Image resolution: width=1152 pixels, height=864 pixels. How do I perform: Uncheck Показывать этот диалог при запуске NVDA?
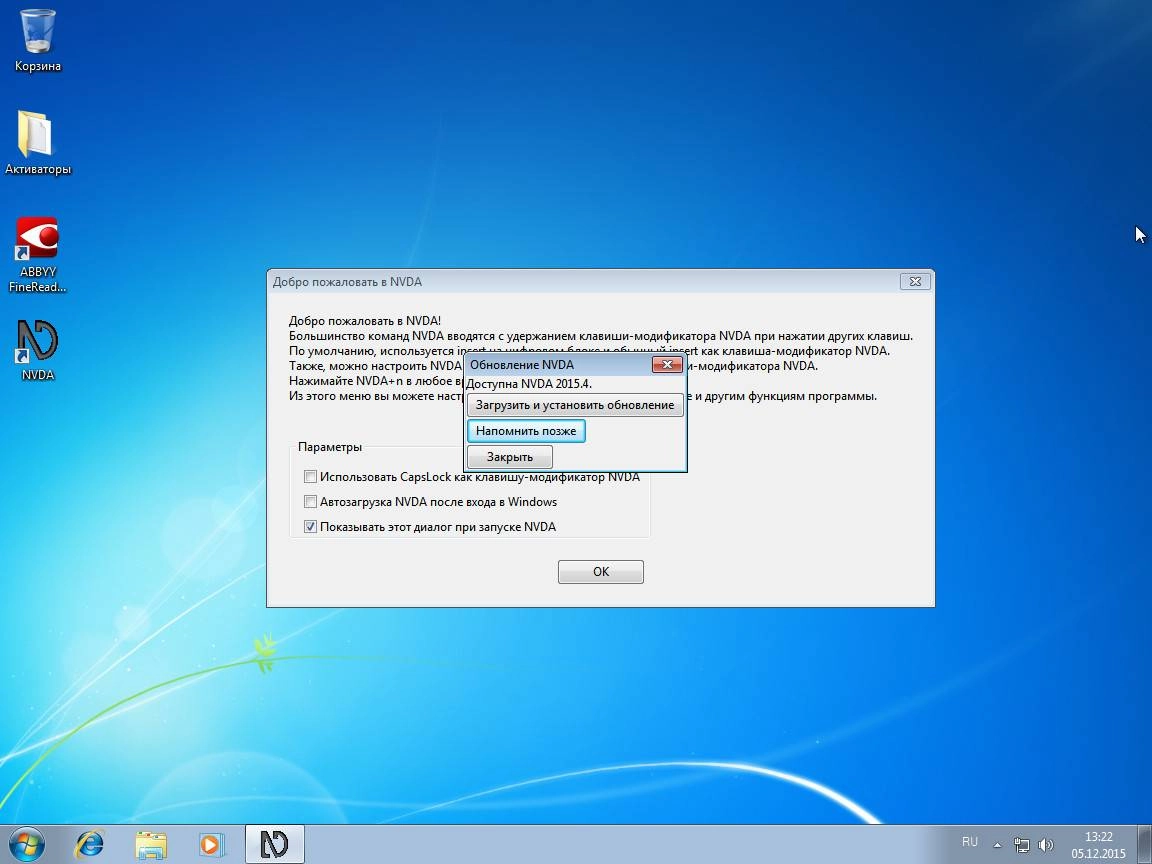tap(430, 527)
